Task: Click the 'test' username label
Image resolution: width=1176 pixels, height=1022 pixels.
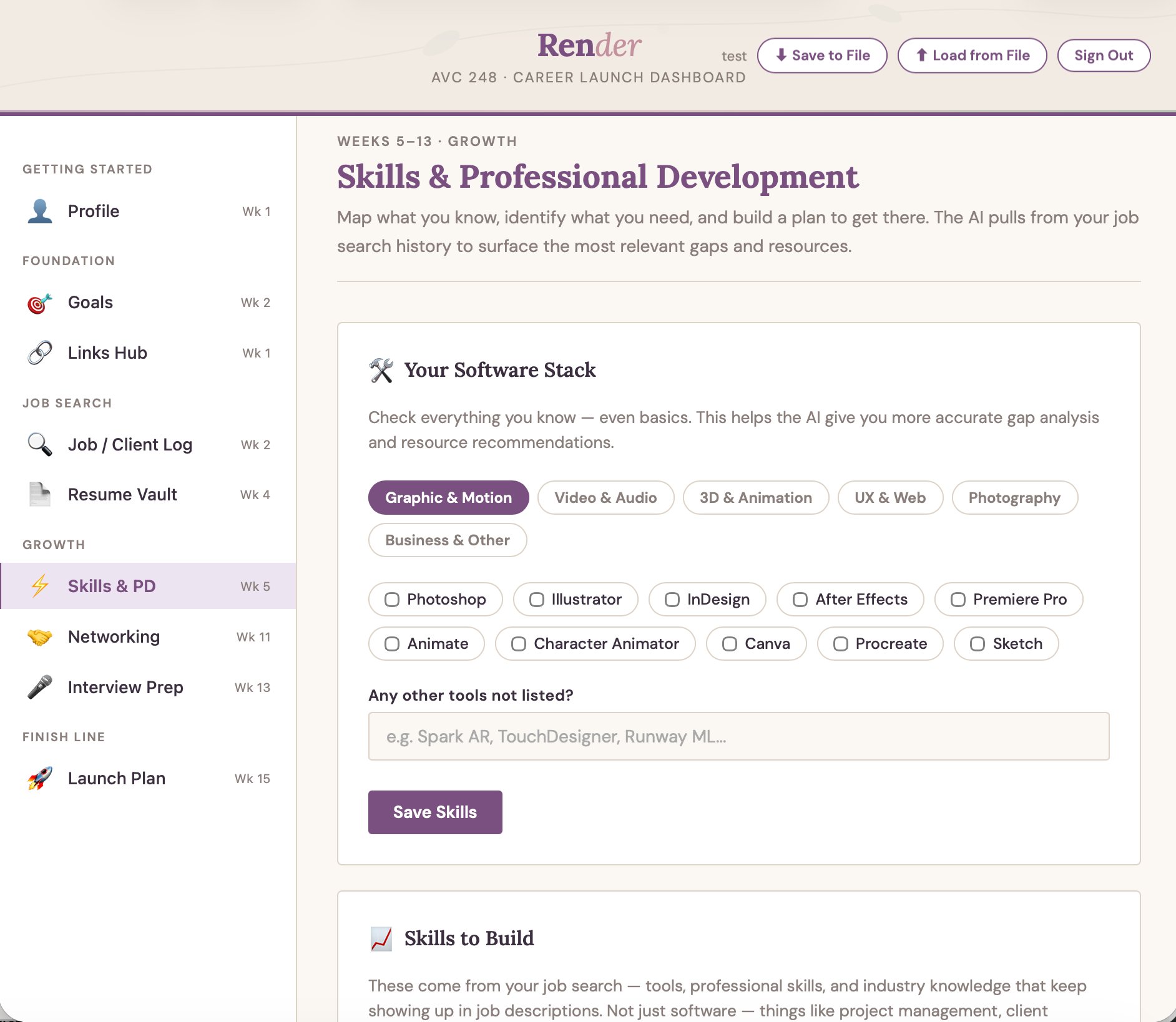Action: (734, 56)
